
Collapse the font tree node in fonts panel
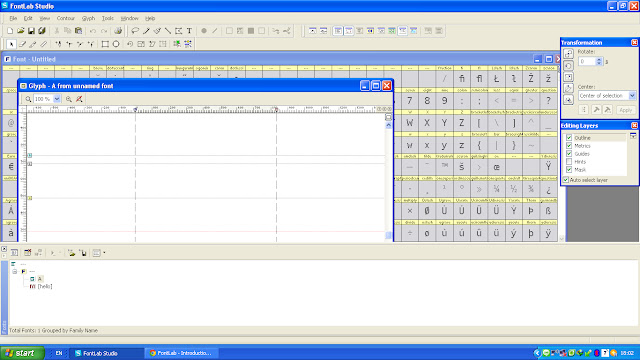tap(15, 271)
